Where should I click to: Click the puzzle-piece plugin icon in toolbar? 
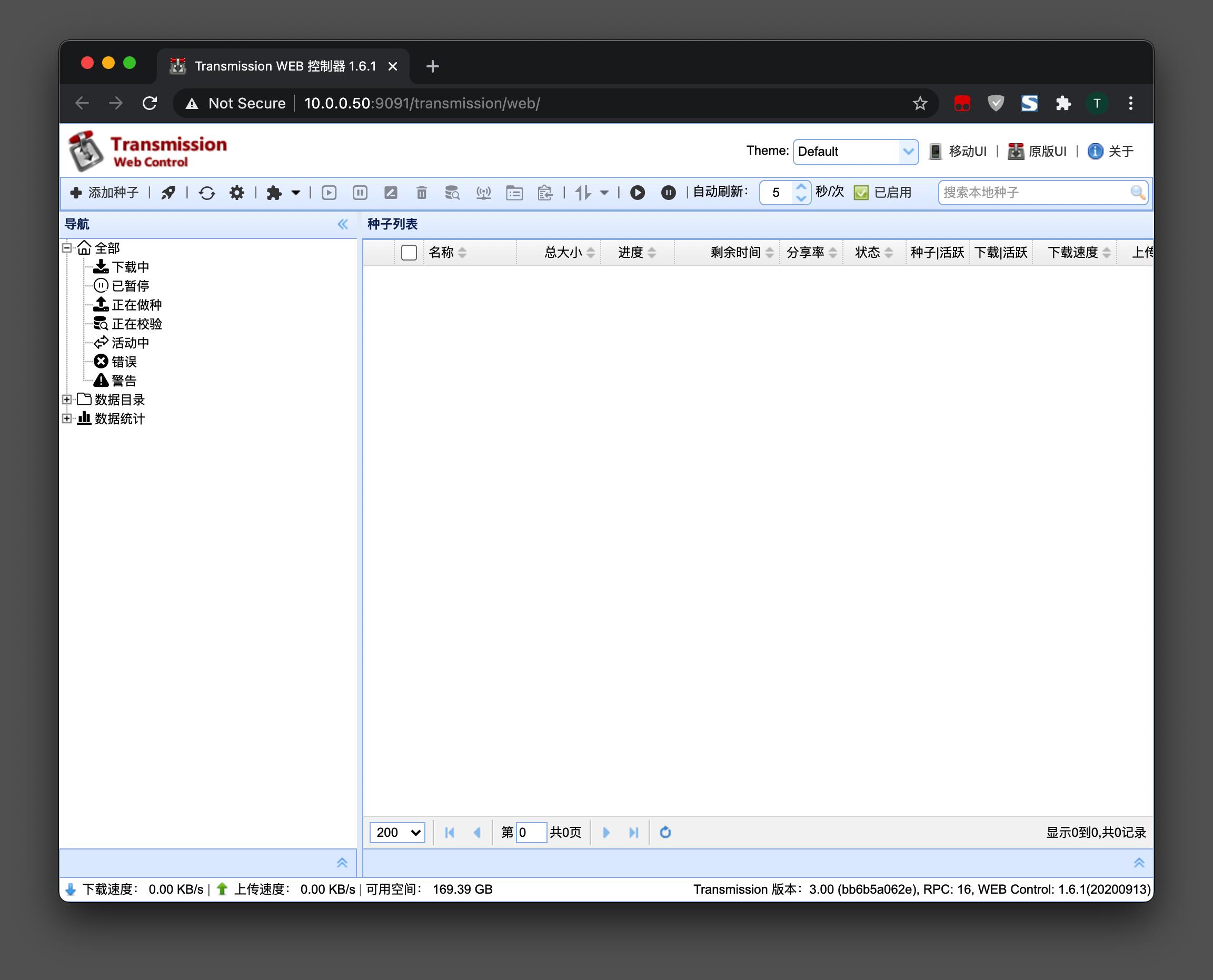point(274,193)
